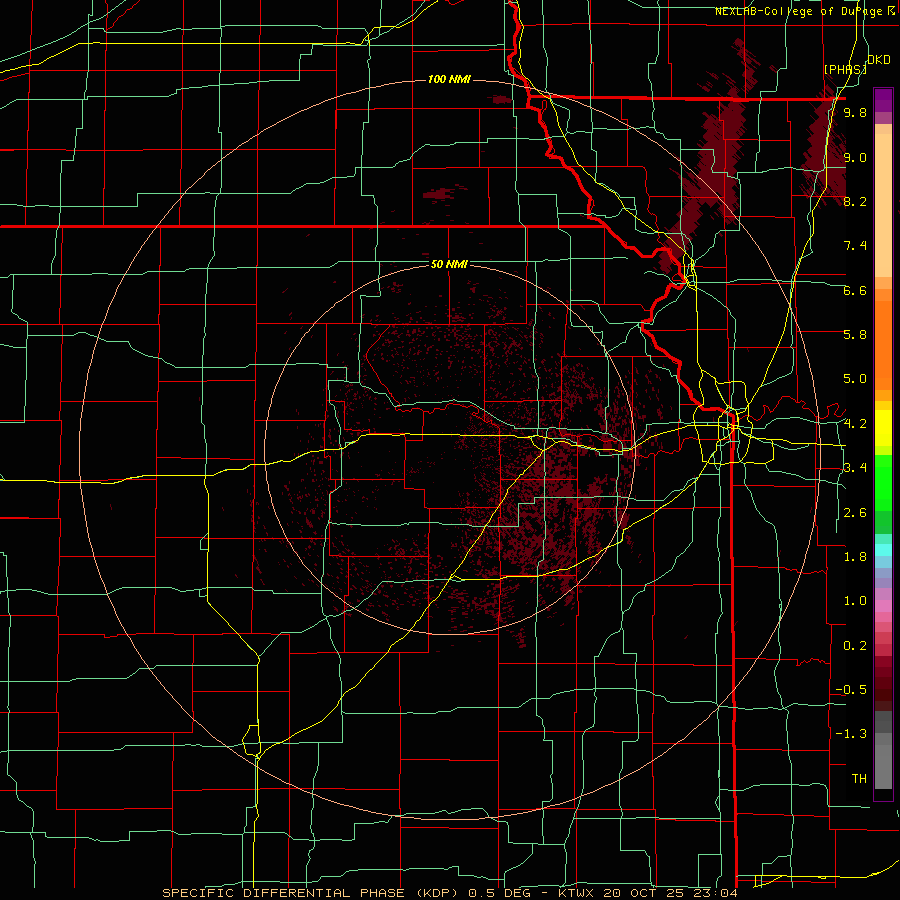
Task: Click the 5.0 value on the color scale
Action: pos(855,379)
